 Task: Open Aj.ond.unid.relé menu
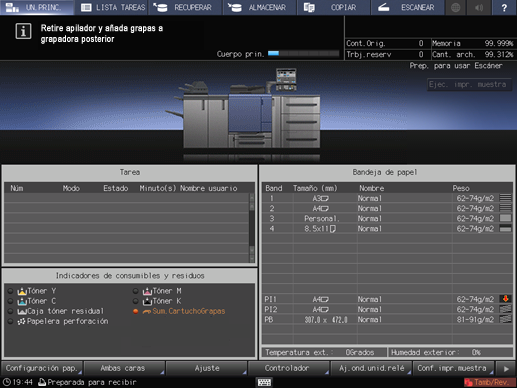point(371,368)
